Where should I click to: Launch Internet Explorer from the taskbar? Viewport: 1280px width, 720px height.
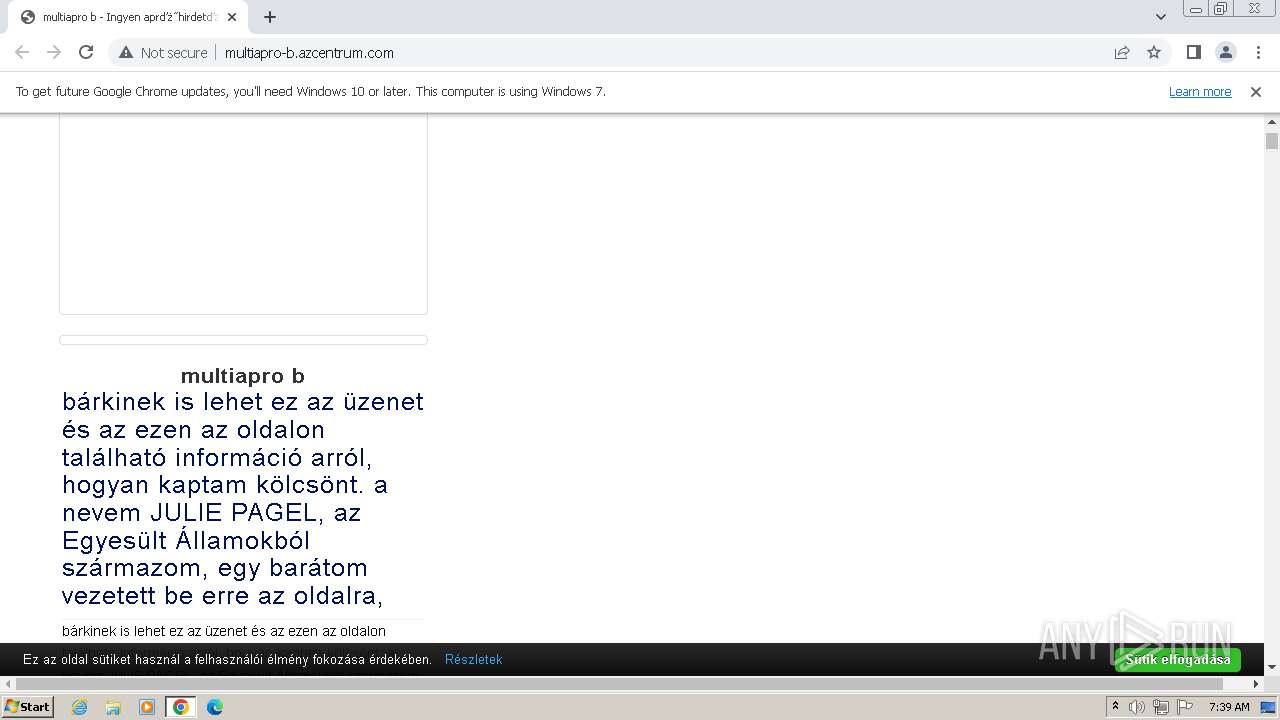click(80, 707)
